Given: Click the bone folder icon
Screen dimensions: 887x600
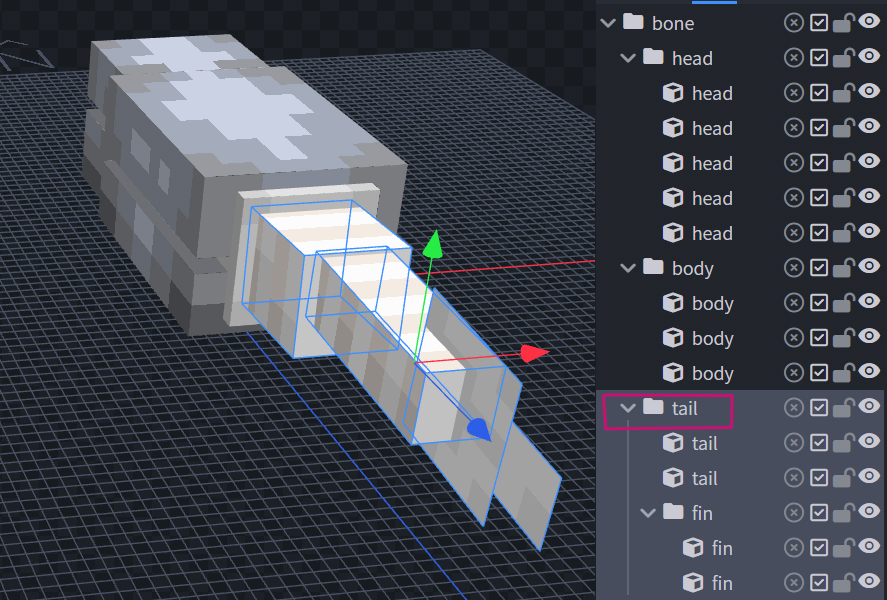Looking at the screenshot, I should pos(633,22).
